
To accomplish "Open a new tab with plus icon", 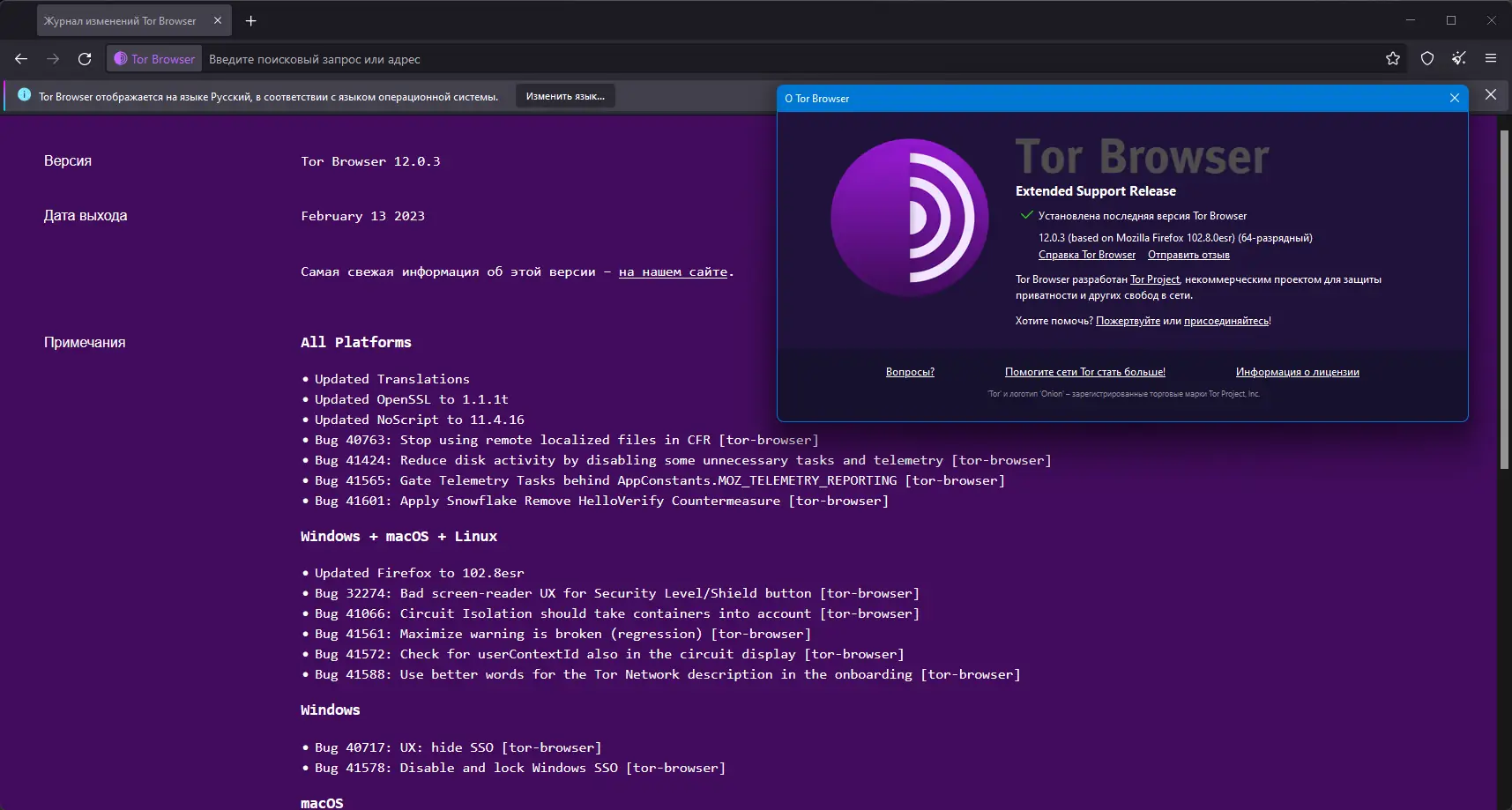I will click(x=251, y=20).
